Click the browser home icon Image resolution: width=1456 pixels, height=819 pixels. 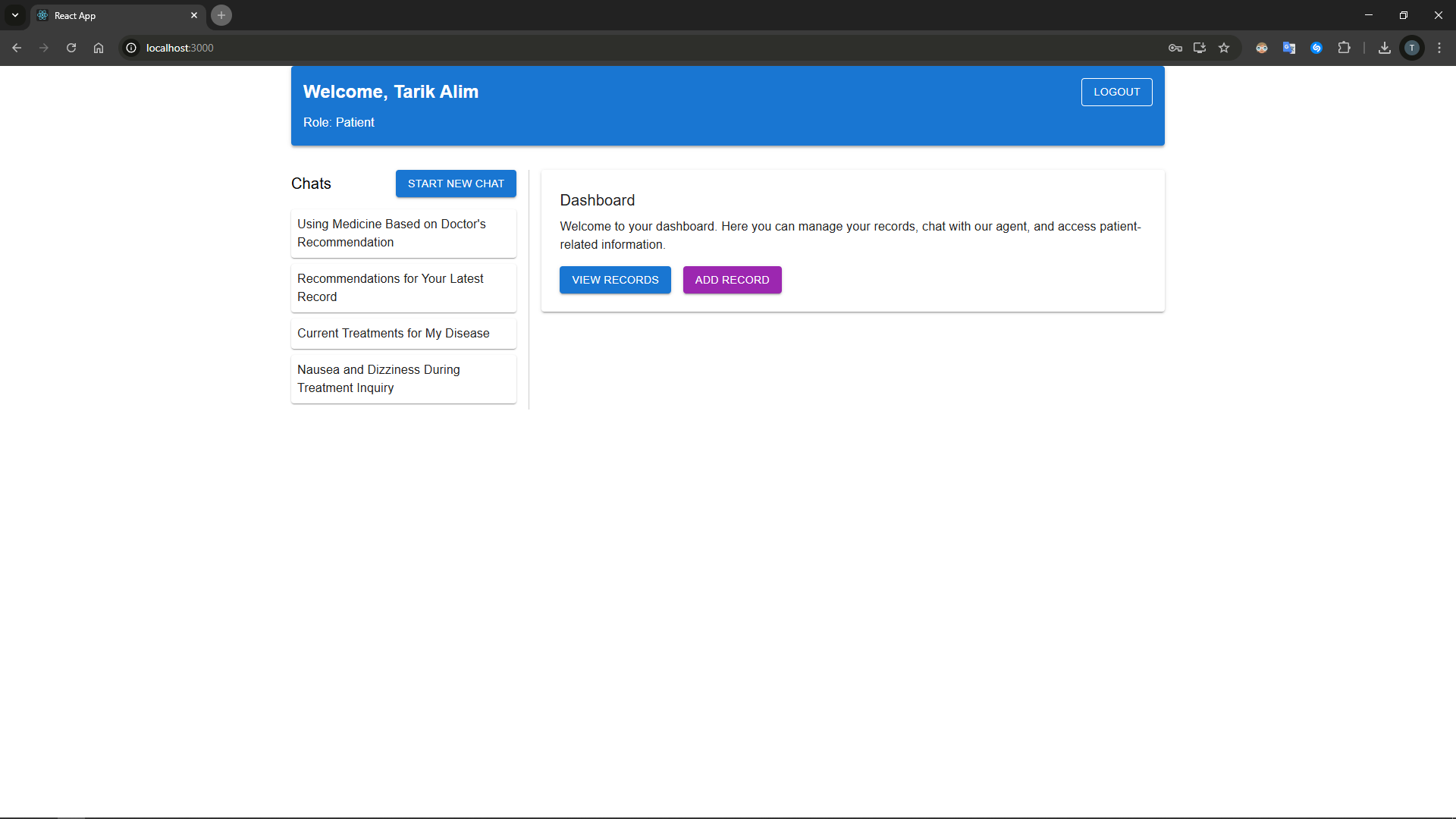99,48
